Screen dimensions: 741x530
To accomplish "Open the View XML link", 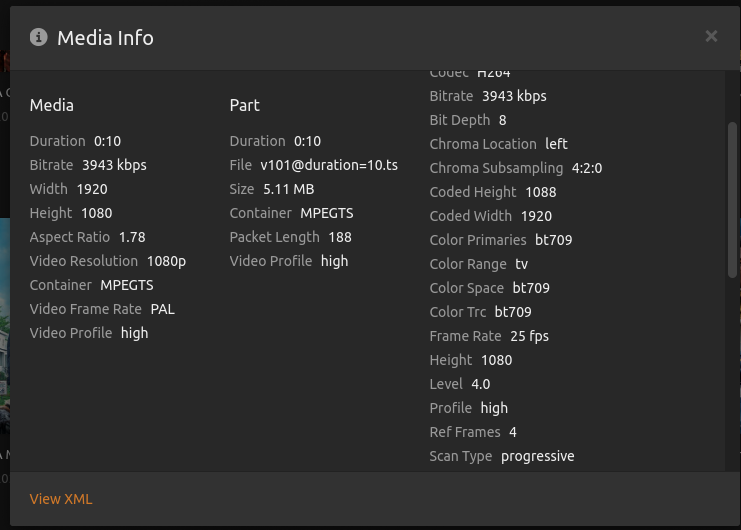I will (x=61, y=499).
